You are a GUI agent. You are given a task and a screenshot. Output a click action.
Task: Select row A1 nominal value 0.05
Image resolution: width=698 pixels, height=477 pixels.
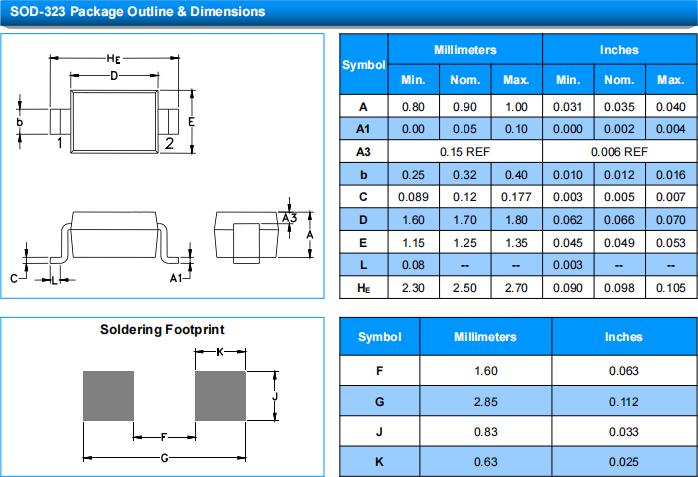tap(465, 129)
